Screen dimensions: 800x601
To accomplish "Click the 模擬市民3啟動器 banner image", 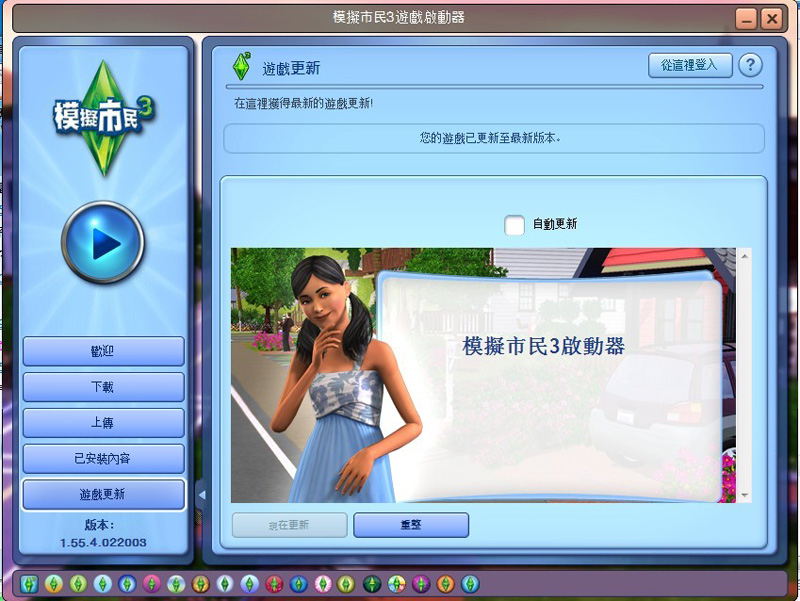I will 484,375.
